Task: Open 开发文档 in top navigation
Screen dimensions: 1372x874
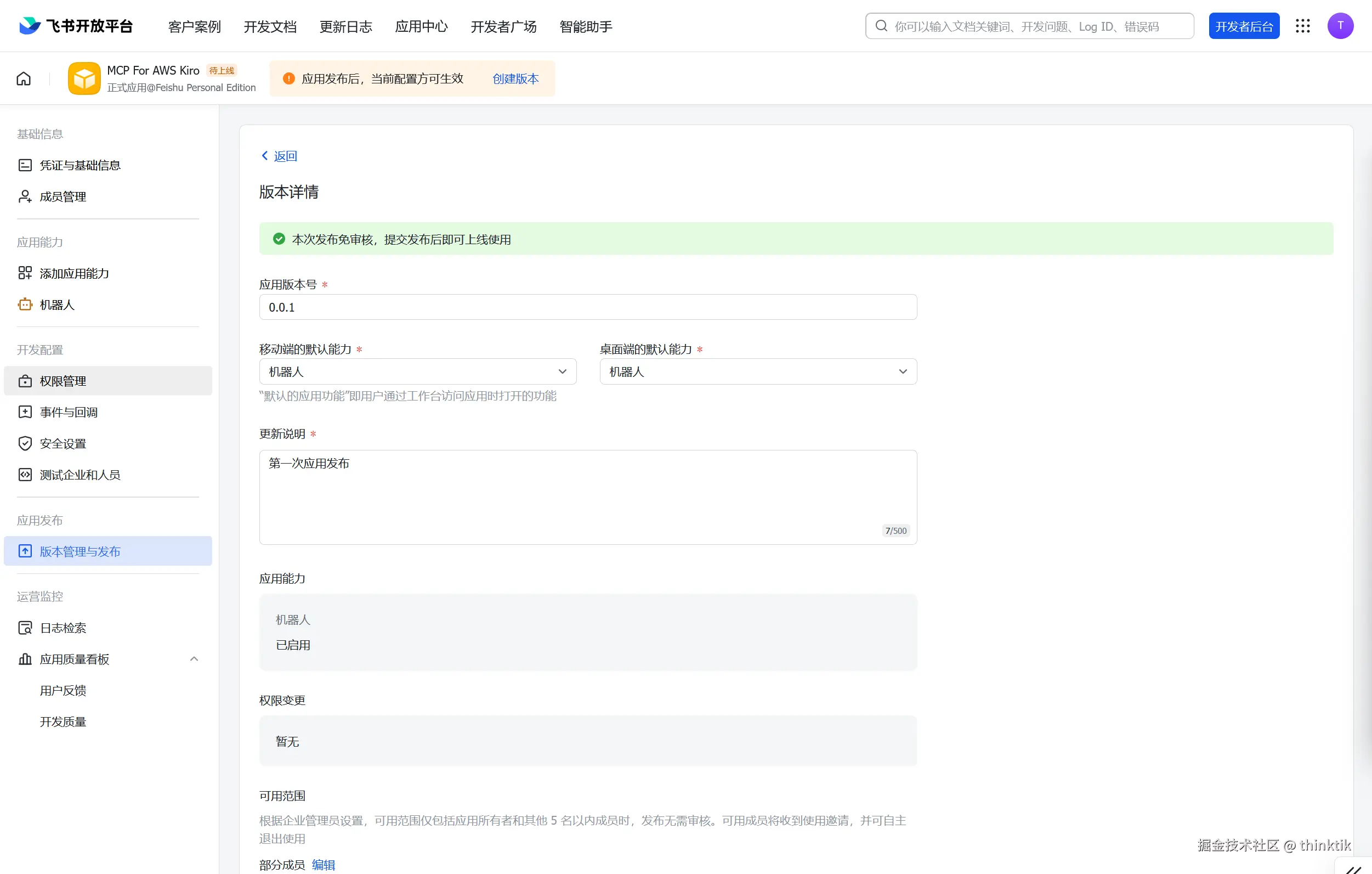Action: point(270,27)
